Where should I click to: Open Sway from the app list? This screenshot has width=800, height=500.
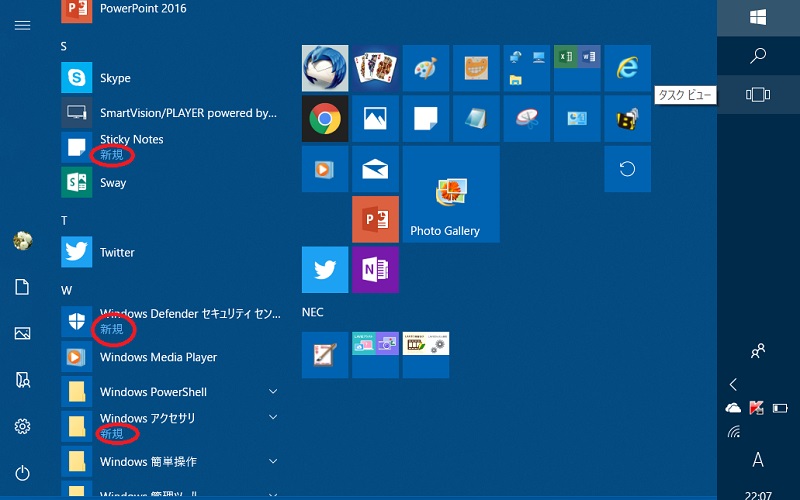(171, 183)
